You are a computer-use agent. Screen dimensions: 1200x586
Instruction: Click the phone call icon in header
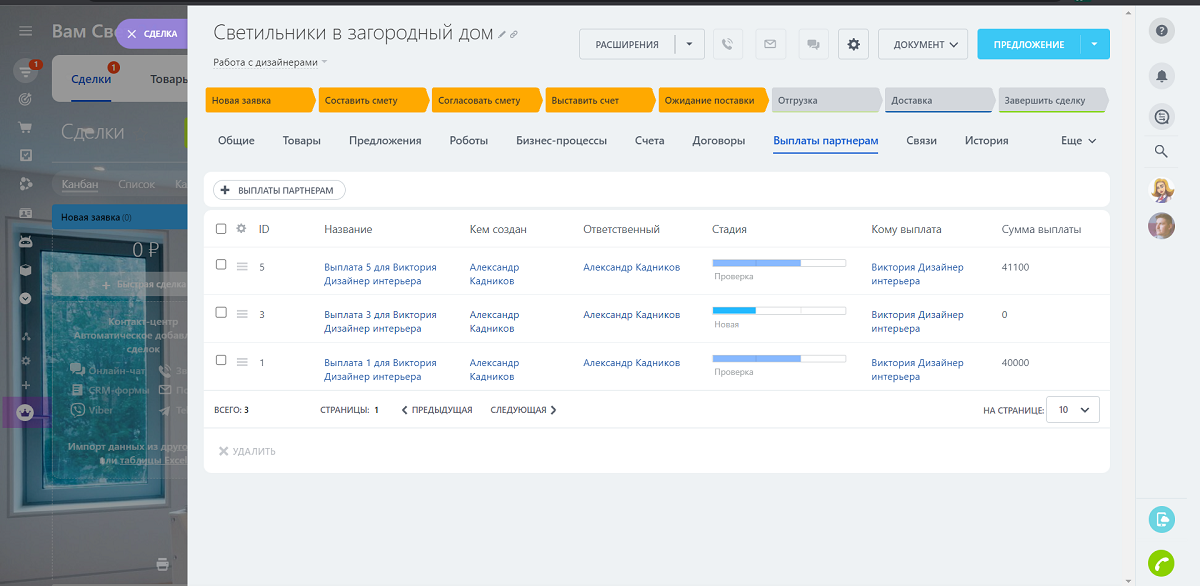[727, 44]
